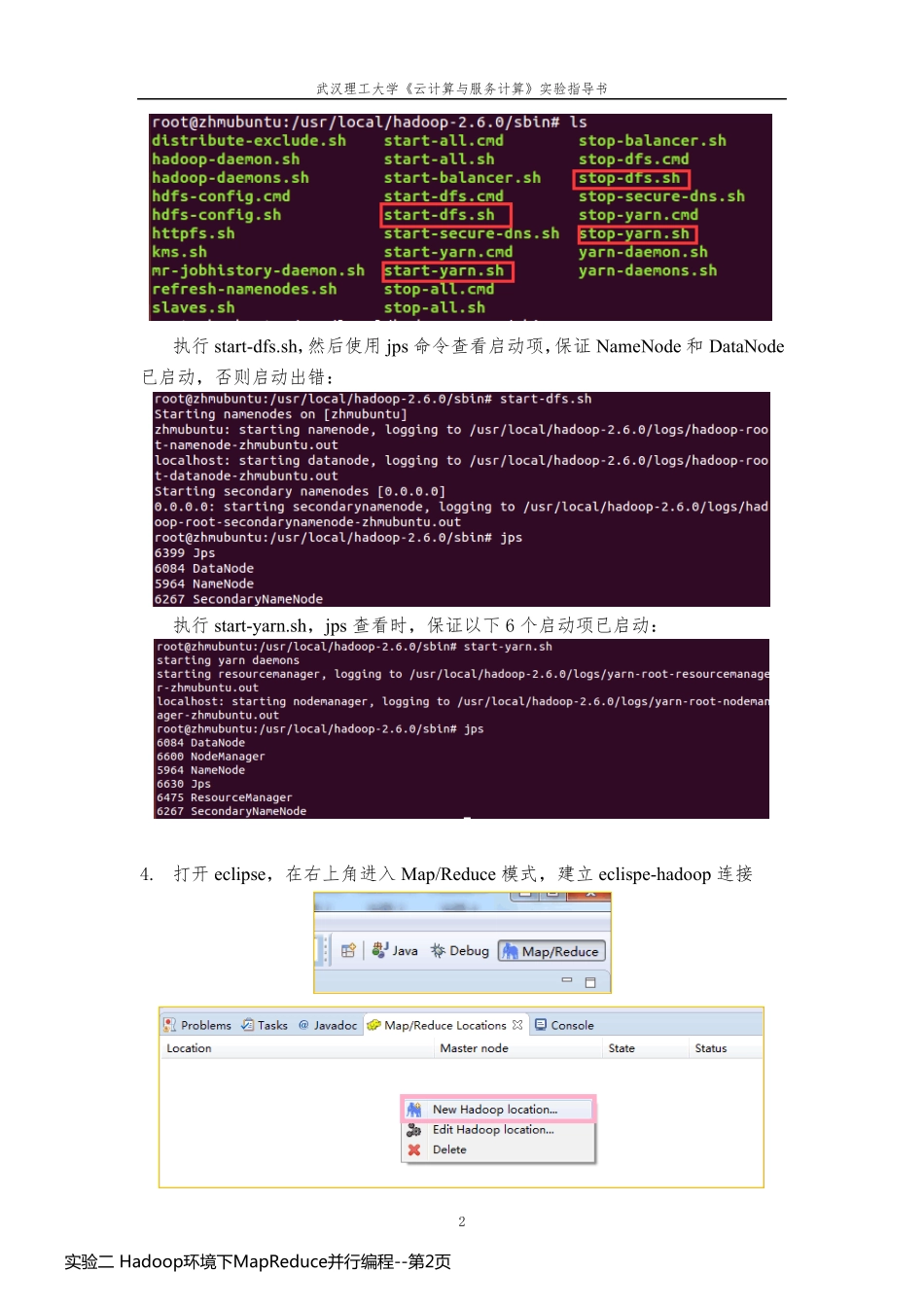This screenshot has width=924, height=1307.
Task: Click '6630 Jps' line in the yarn terminal
Action: tap(184, 784)
